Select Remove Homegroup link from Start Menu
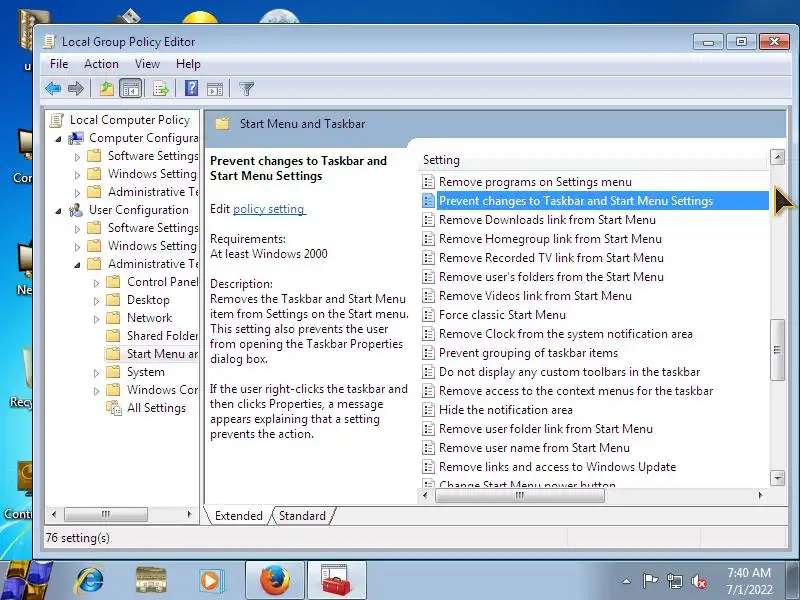 pos(550,239)
